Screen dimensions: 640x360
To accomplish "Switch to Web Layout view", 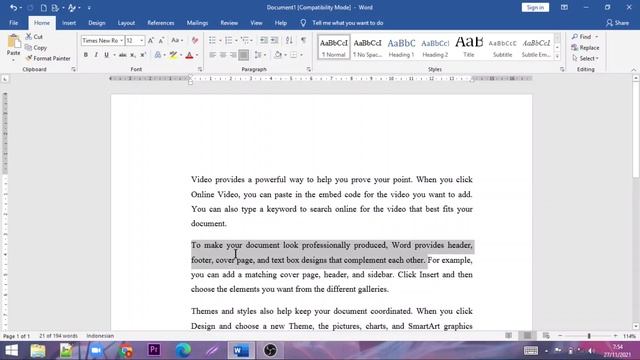I will 546,336.
